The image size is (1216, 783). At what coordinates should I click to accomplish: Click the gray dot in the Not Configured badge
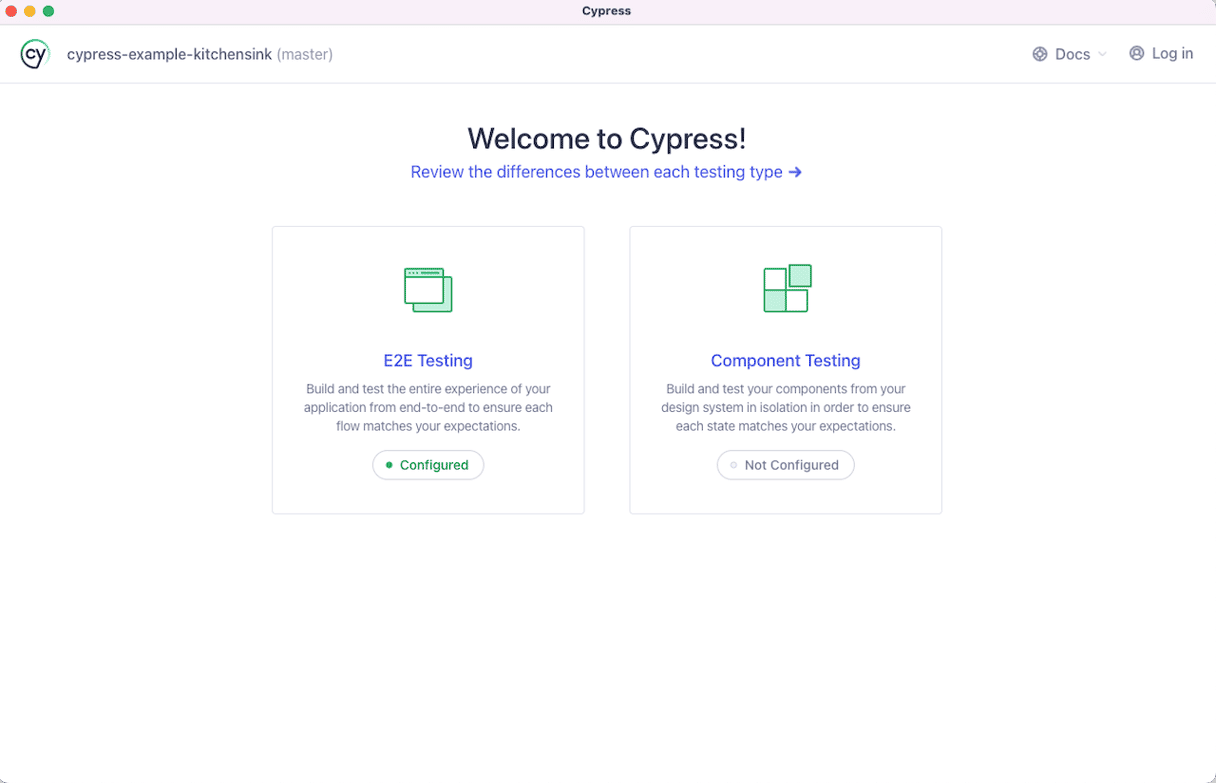[734, 465]
